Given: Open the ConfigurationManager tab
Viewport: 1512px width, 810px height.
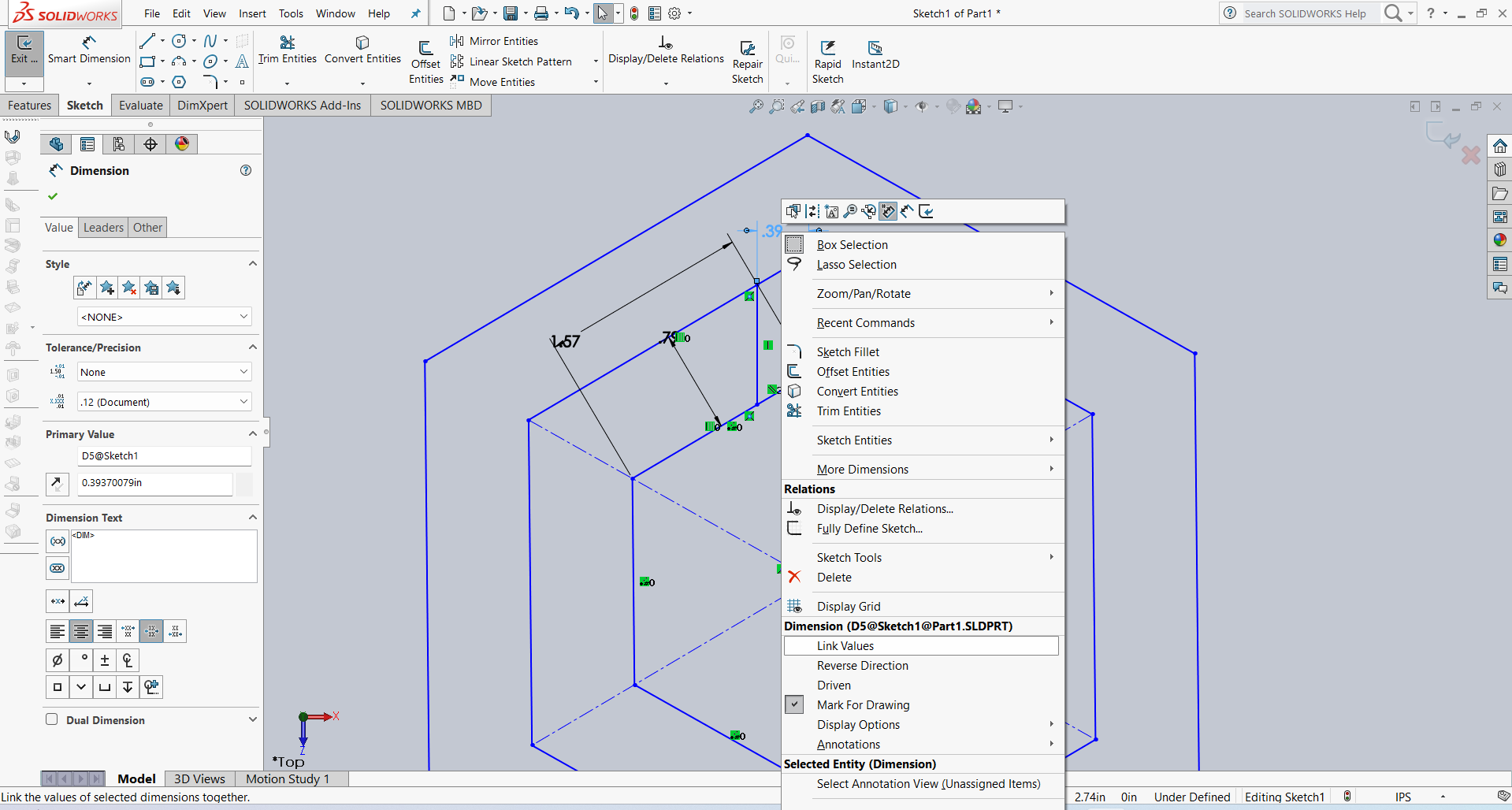Looking at the screenshot, I should (119, 144).
